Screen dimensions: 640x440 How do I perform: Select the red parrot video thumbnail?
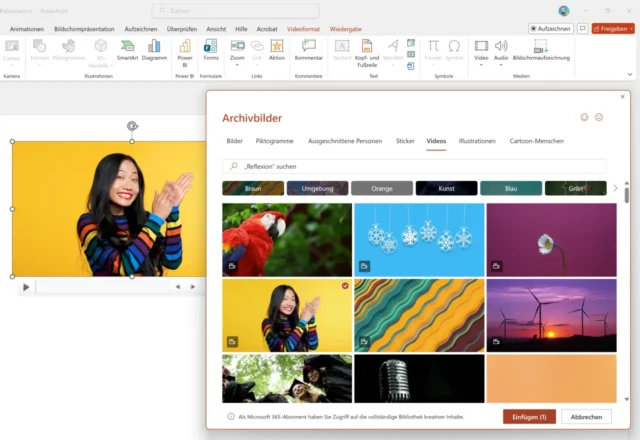point(286,240)
